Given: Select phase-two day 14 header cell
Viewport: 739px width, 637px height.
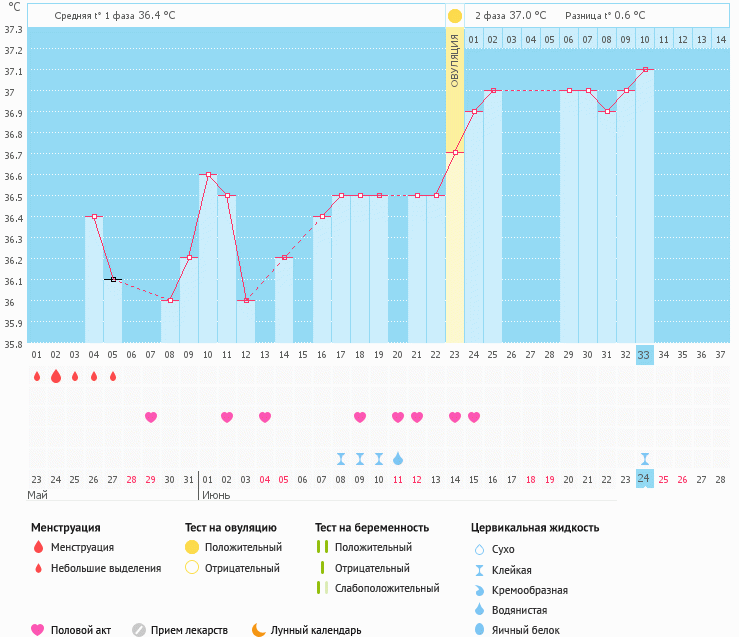Looking at the screenshot, I should [x=720, y=39].
